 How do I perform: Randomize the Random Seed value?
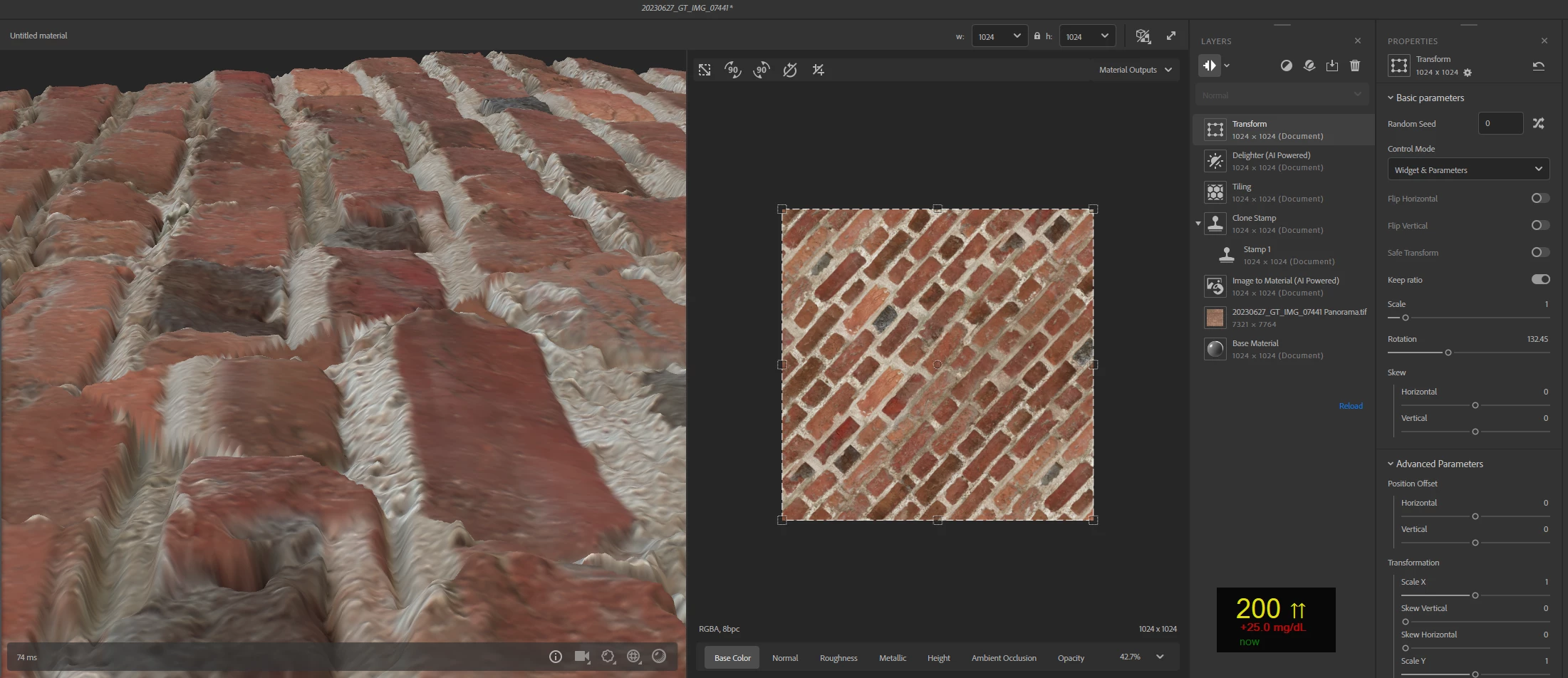1539,123
